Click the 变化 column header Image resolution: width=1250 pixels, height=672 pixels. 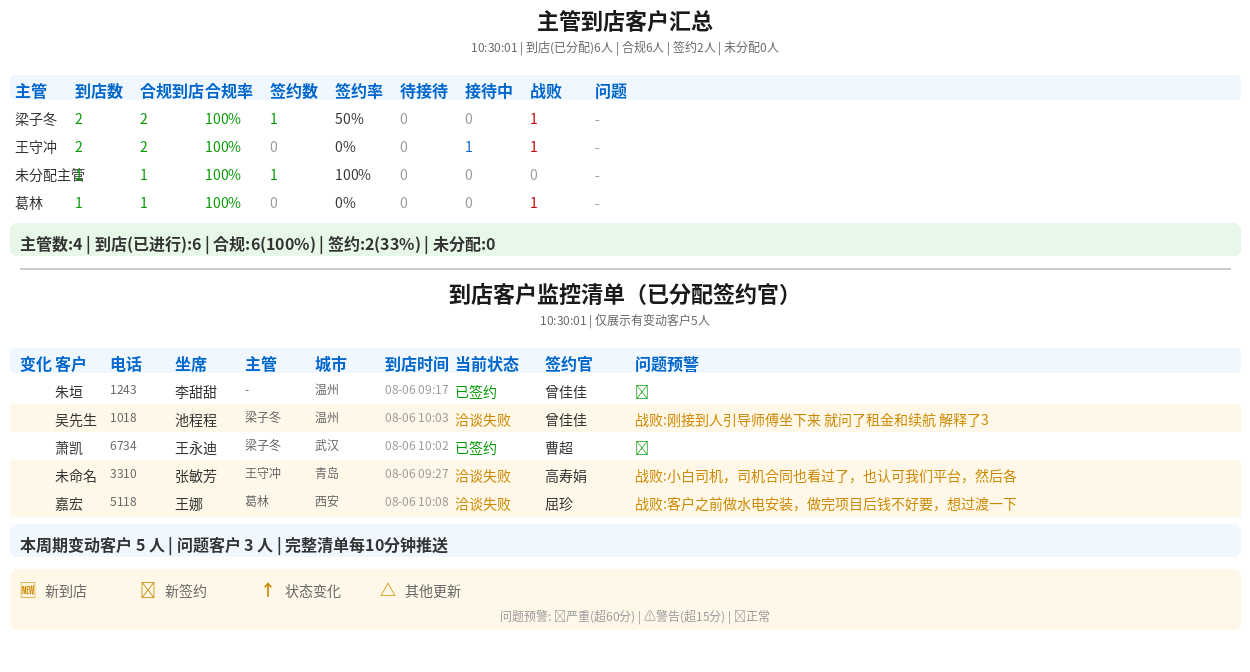click(x=36, y=364)
